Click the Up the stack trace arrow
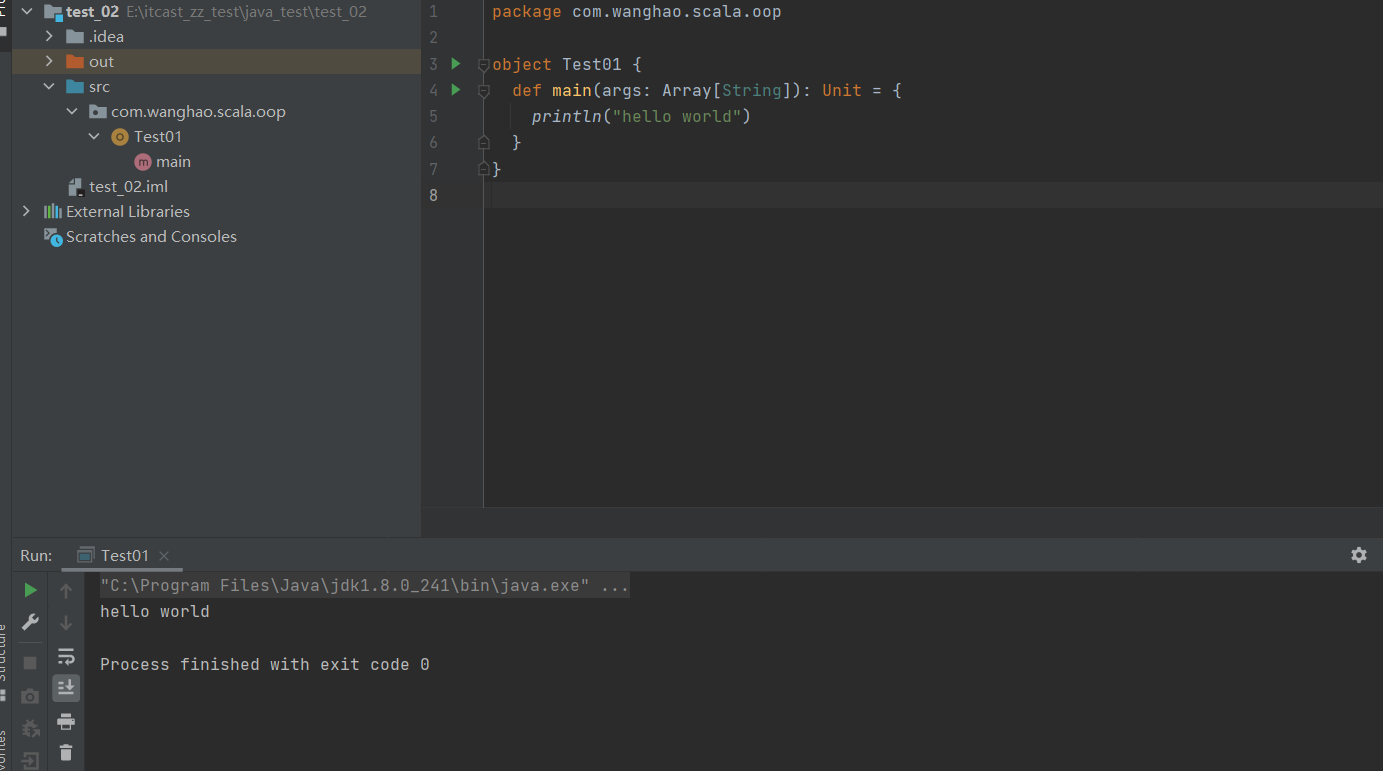 click(66, 591)
